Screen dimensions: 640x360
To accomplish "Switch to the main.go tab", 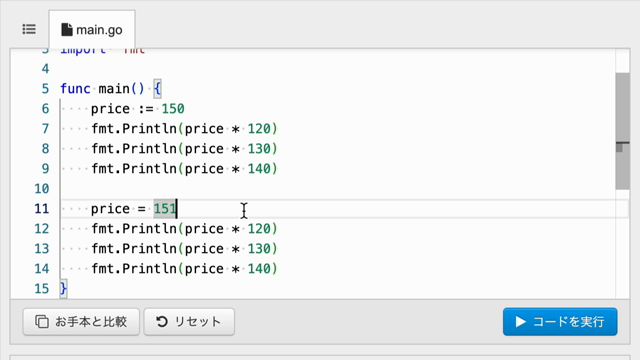I will point(92,30).
